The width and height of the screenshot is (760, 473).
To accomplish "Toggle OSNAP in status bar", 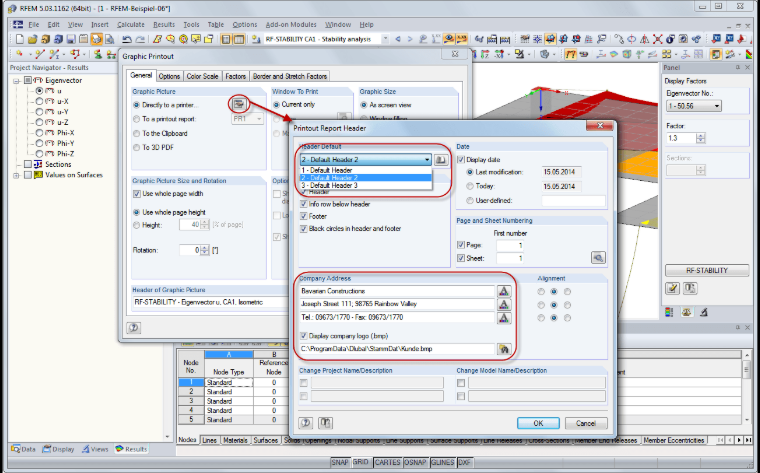I will 415,462.
